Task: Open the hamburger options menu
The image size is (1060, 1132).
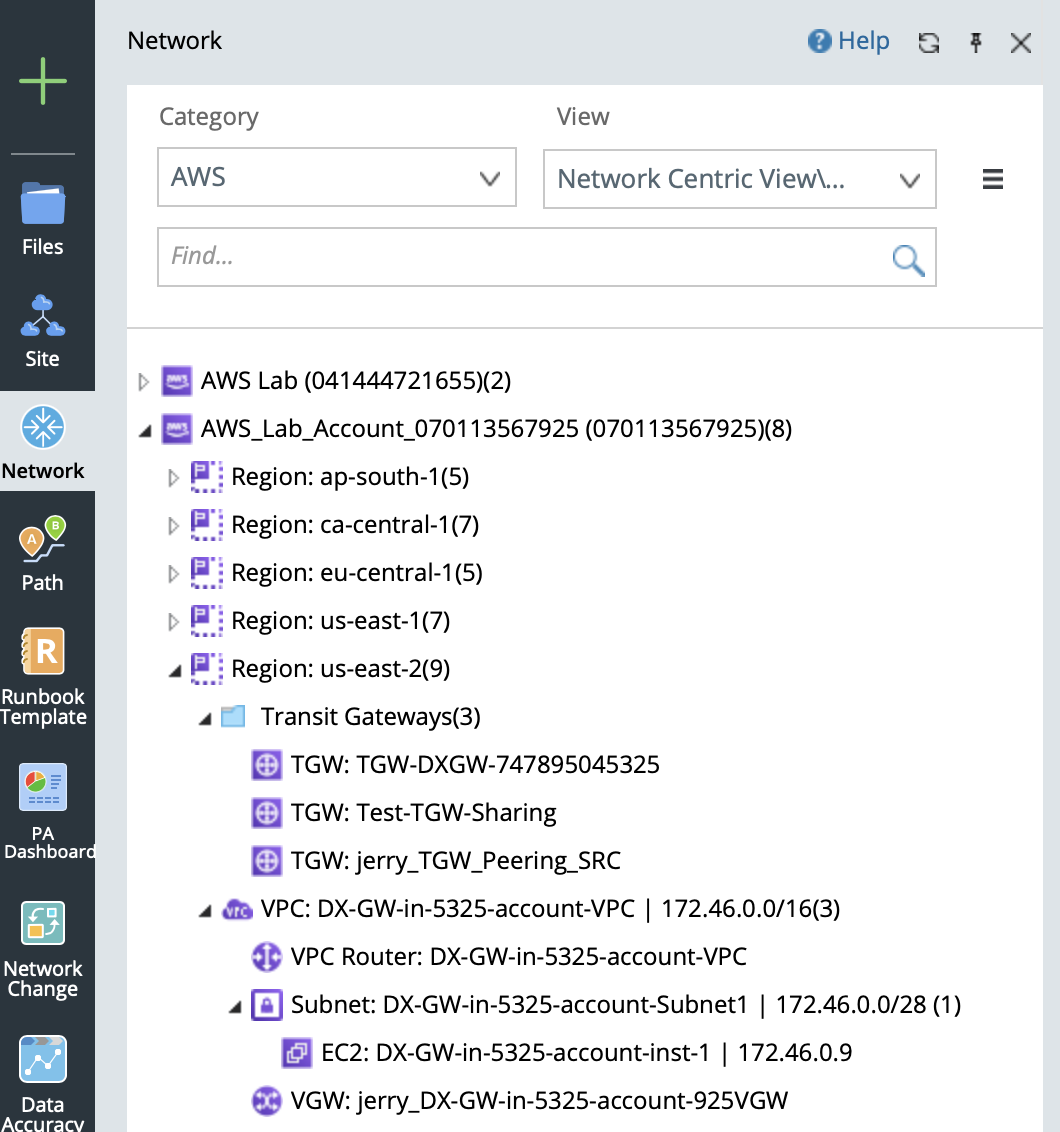Action: coord(992,179)
